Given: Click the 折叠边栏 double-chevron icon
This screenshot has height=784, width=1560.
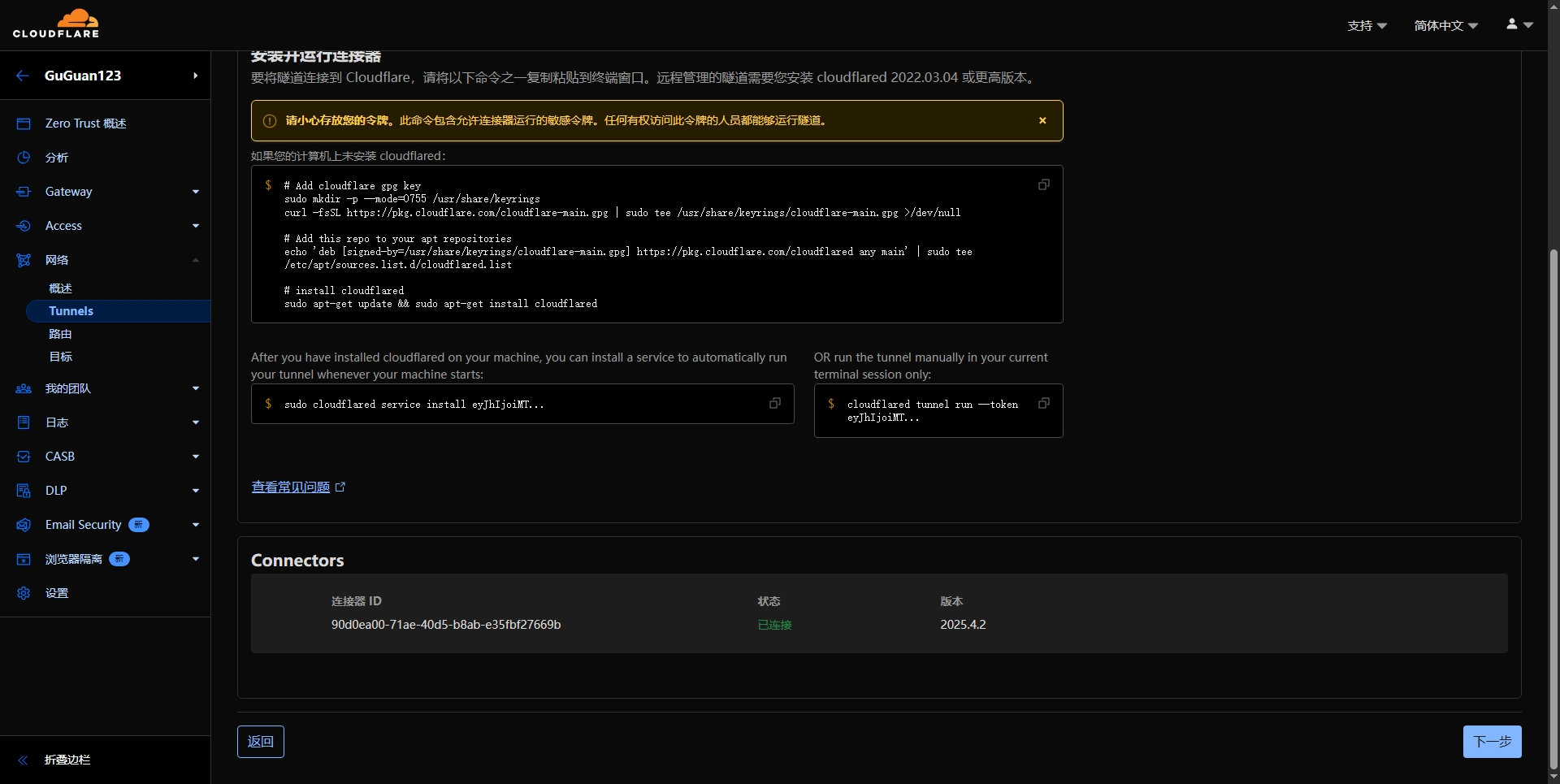Looking at the screenshot, I should (23, 760).
